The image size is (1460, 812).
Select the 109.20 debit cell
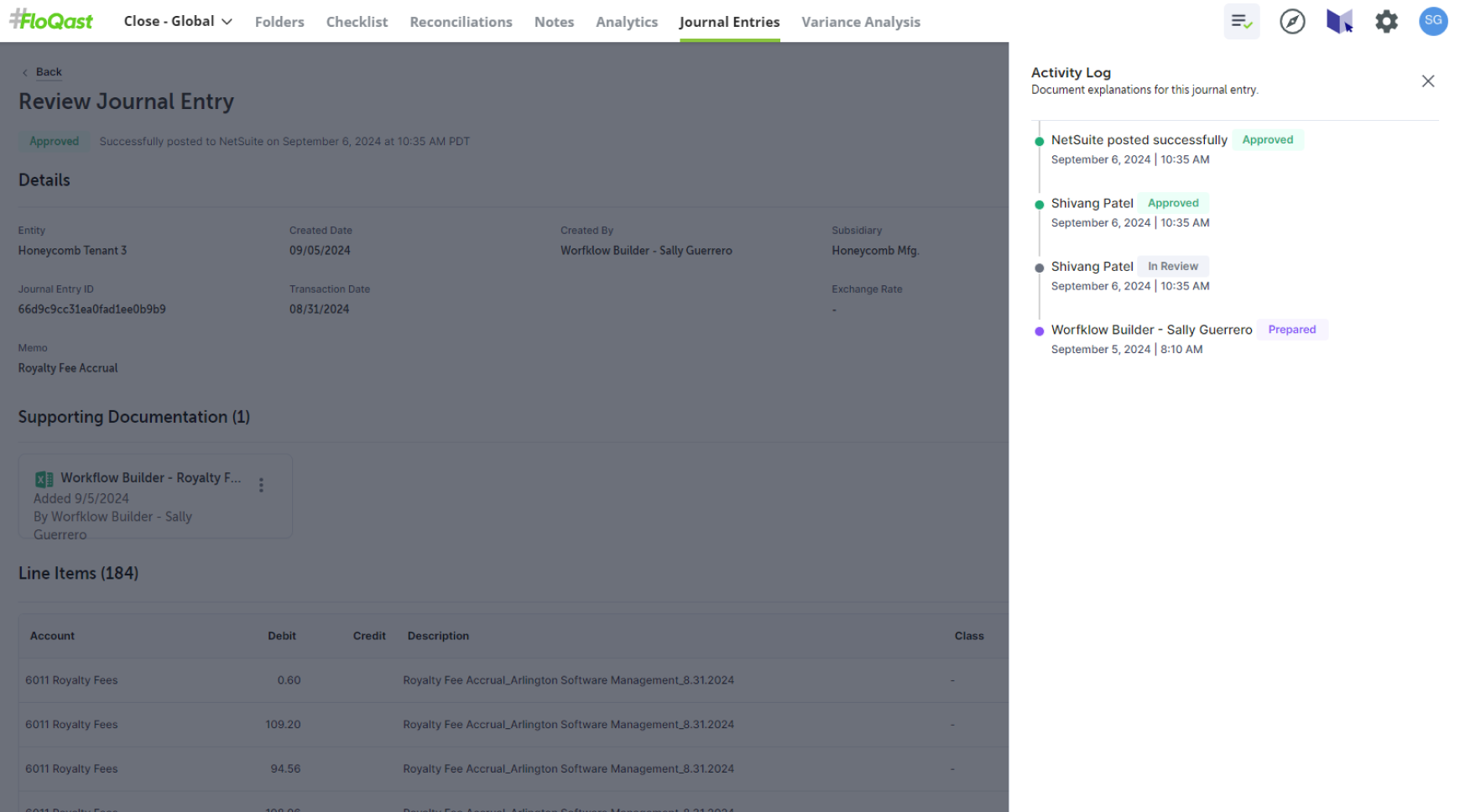click(x=283, y=725)
